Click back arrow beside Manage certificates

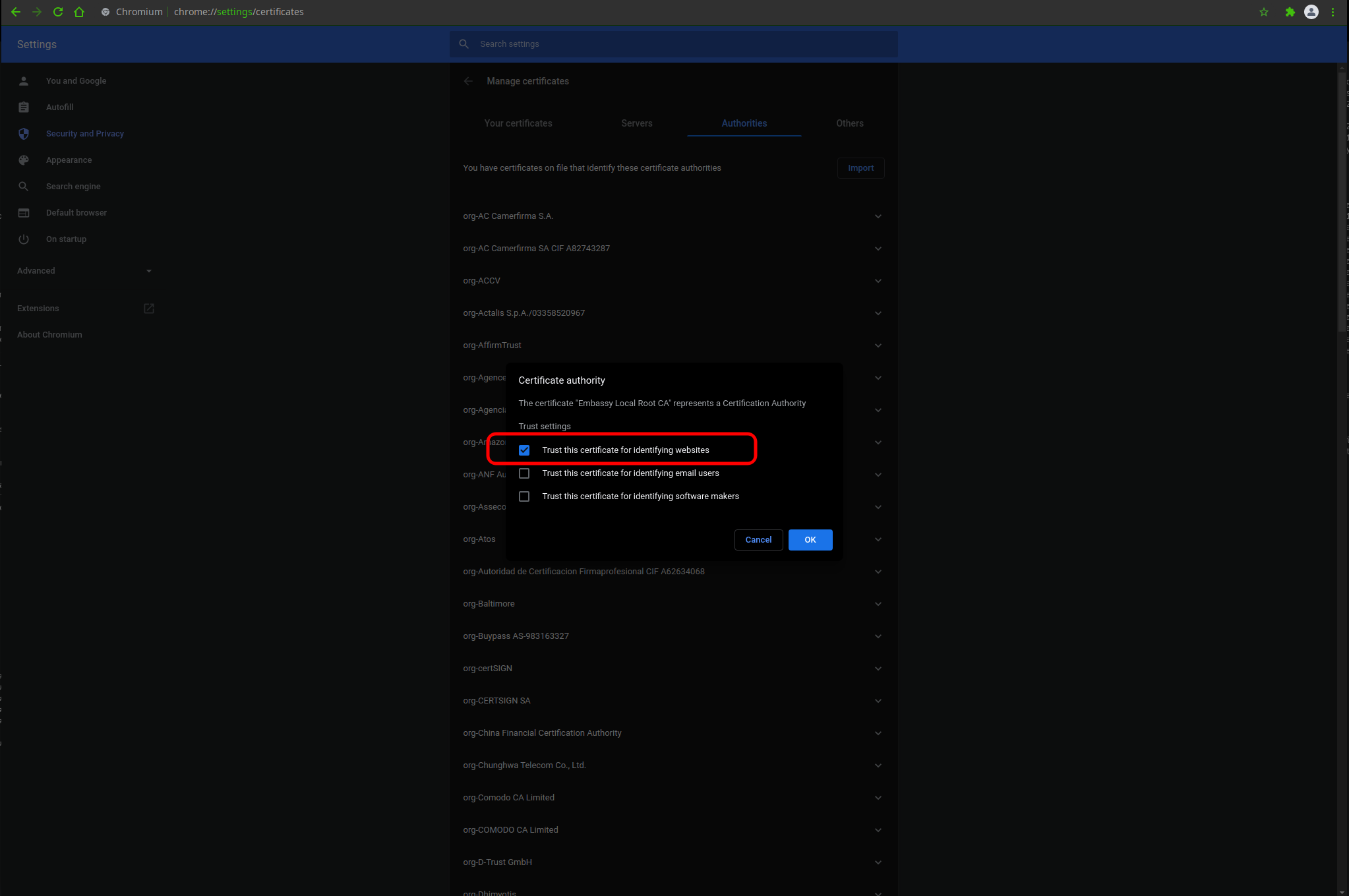tap(468, 81)
